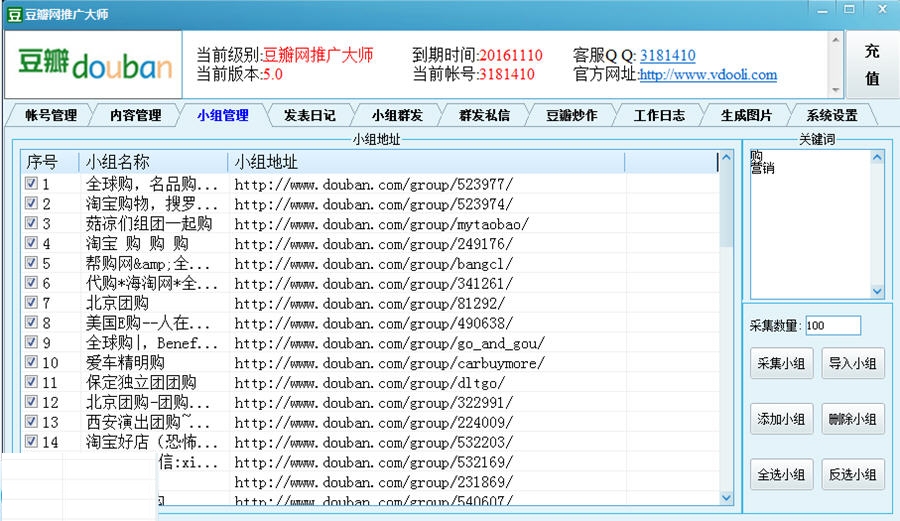The width and height of the screenshot is (900, 521).
Task: Open the 系统设置 tab
Action: point(832,115)
